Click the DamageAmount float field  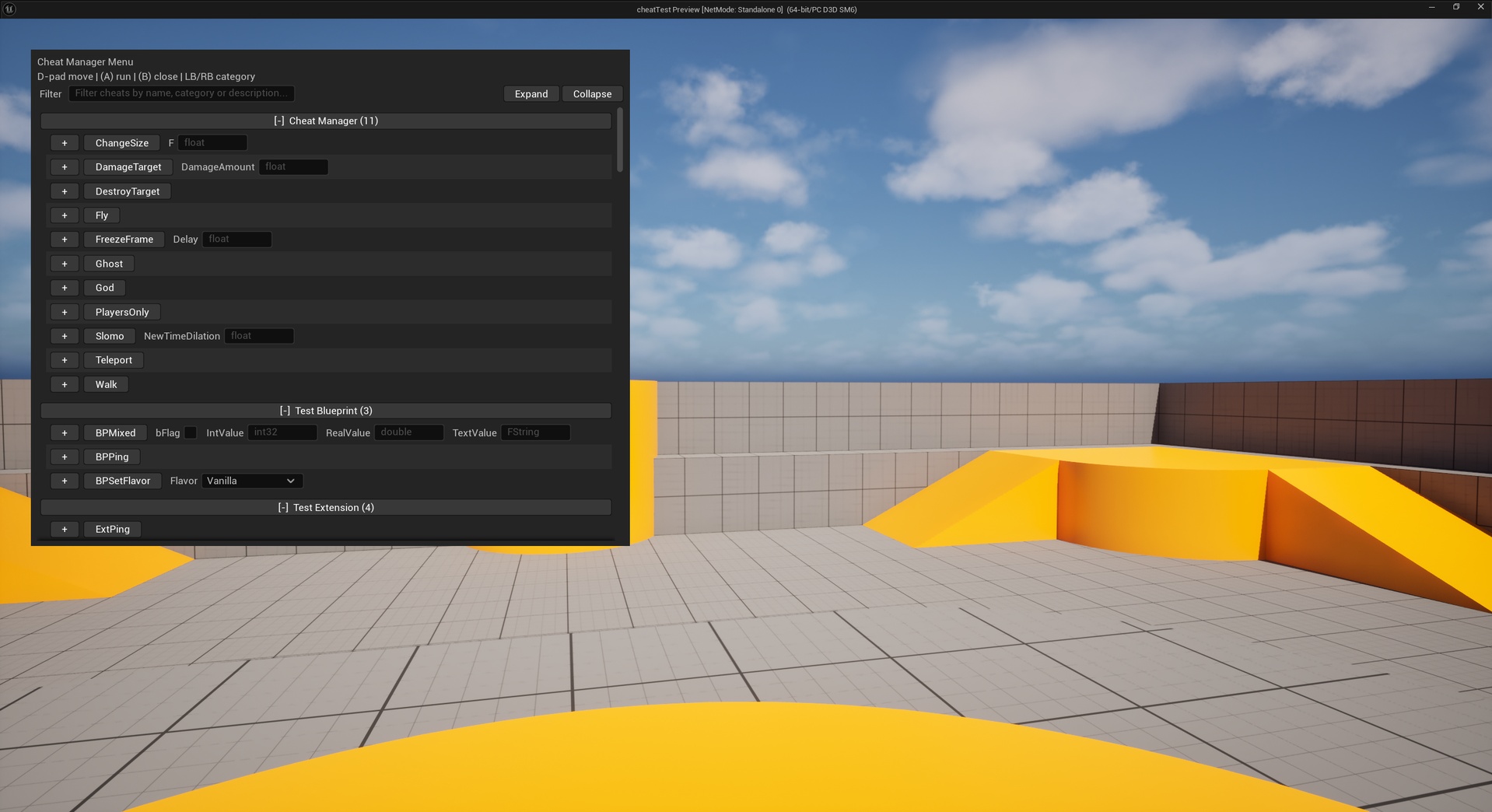(x=293, y=166)
